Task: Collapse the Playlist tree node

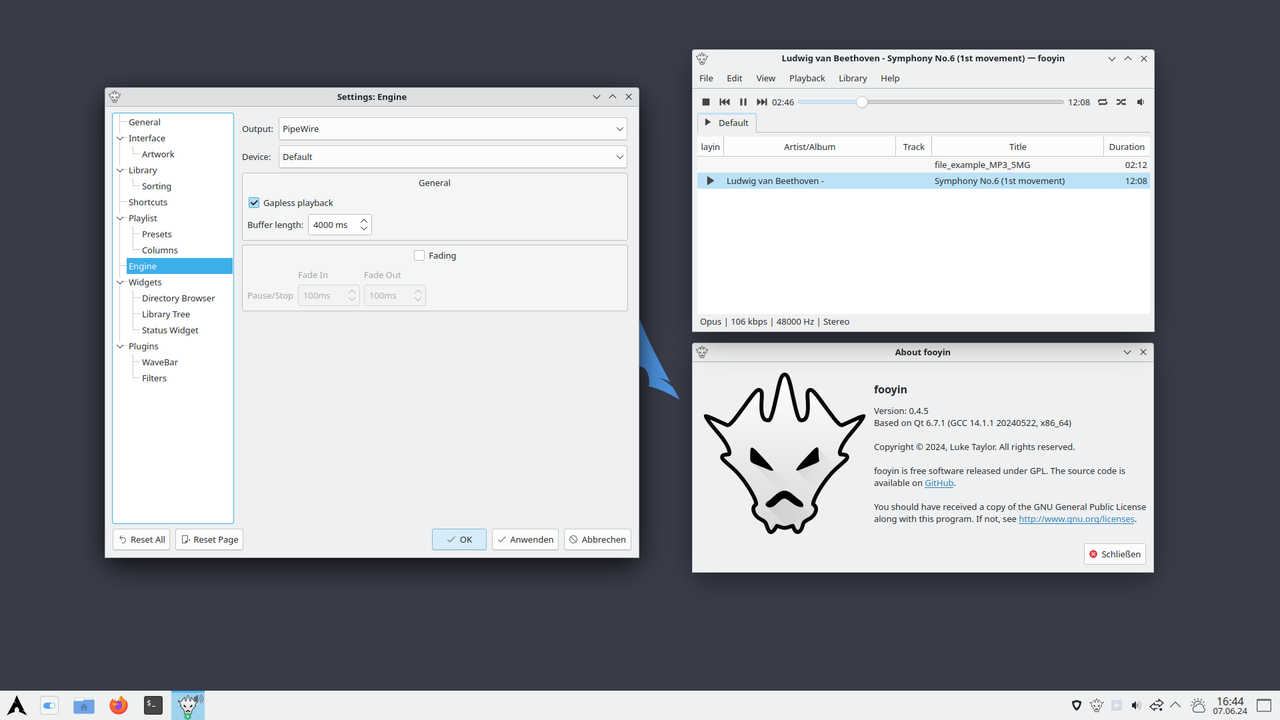Action: point(121,219)
